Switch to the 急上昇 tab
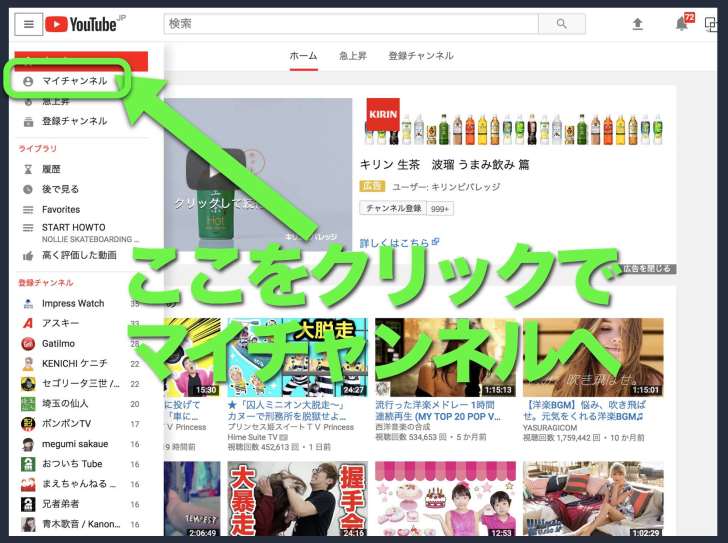Image resolution: width=728 pixels, height=543 pixels. 353,56
